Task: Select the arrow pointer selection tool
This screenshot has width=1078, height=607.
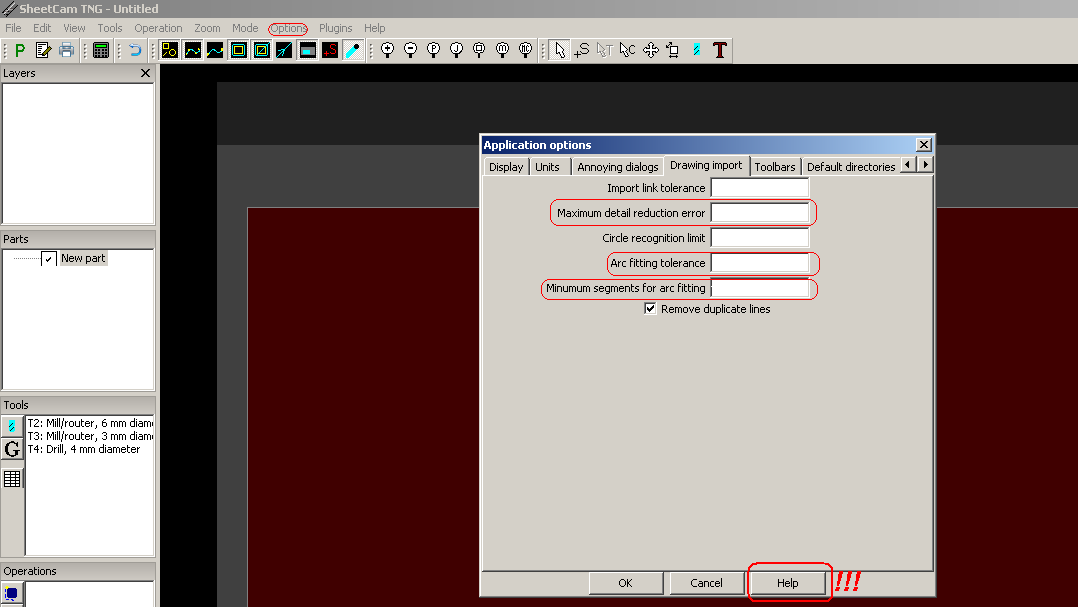Action: pos(560,50)
